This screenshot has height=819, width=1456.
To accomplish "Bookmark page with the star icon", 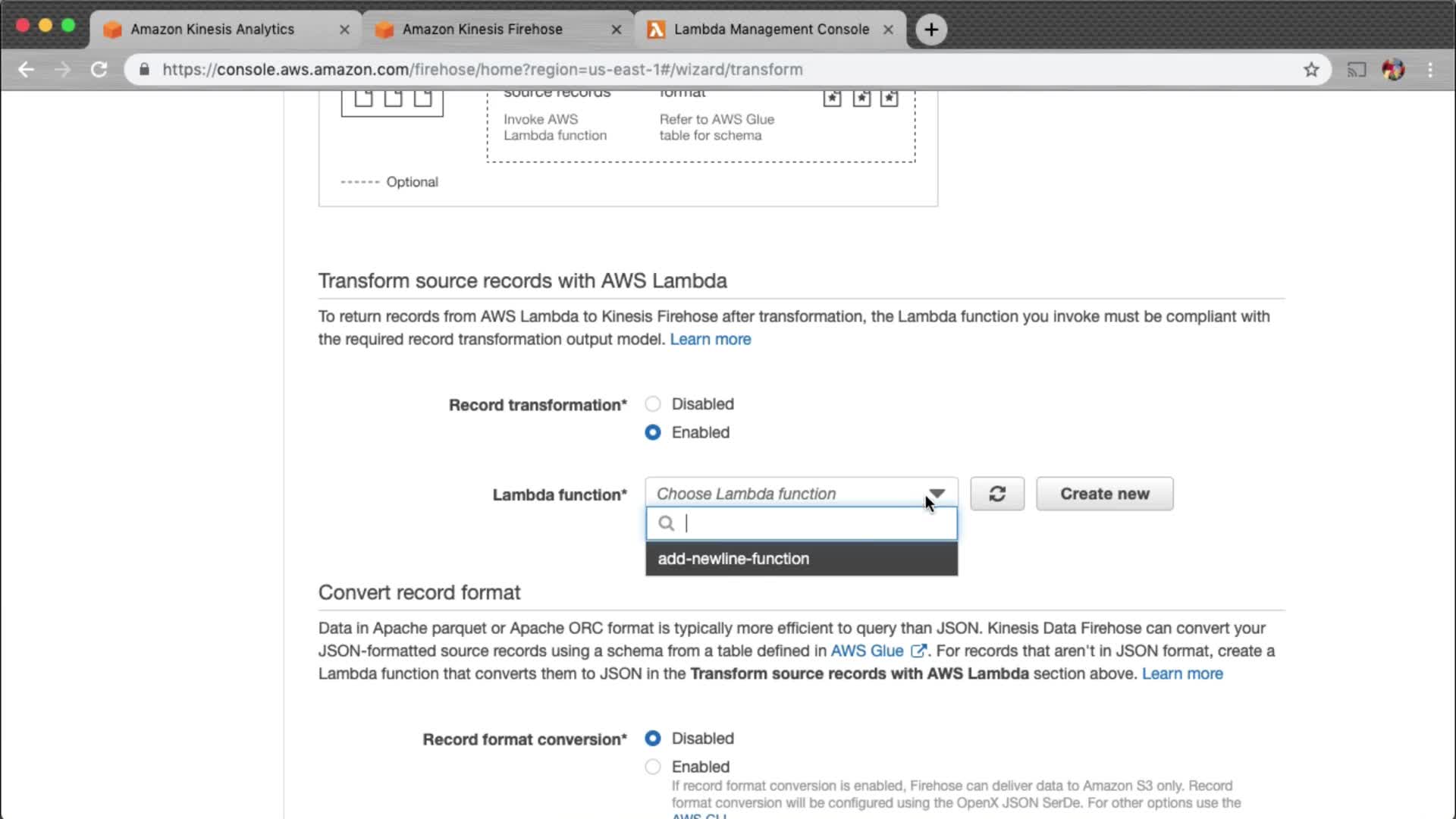I will (1311, 70).
